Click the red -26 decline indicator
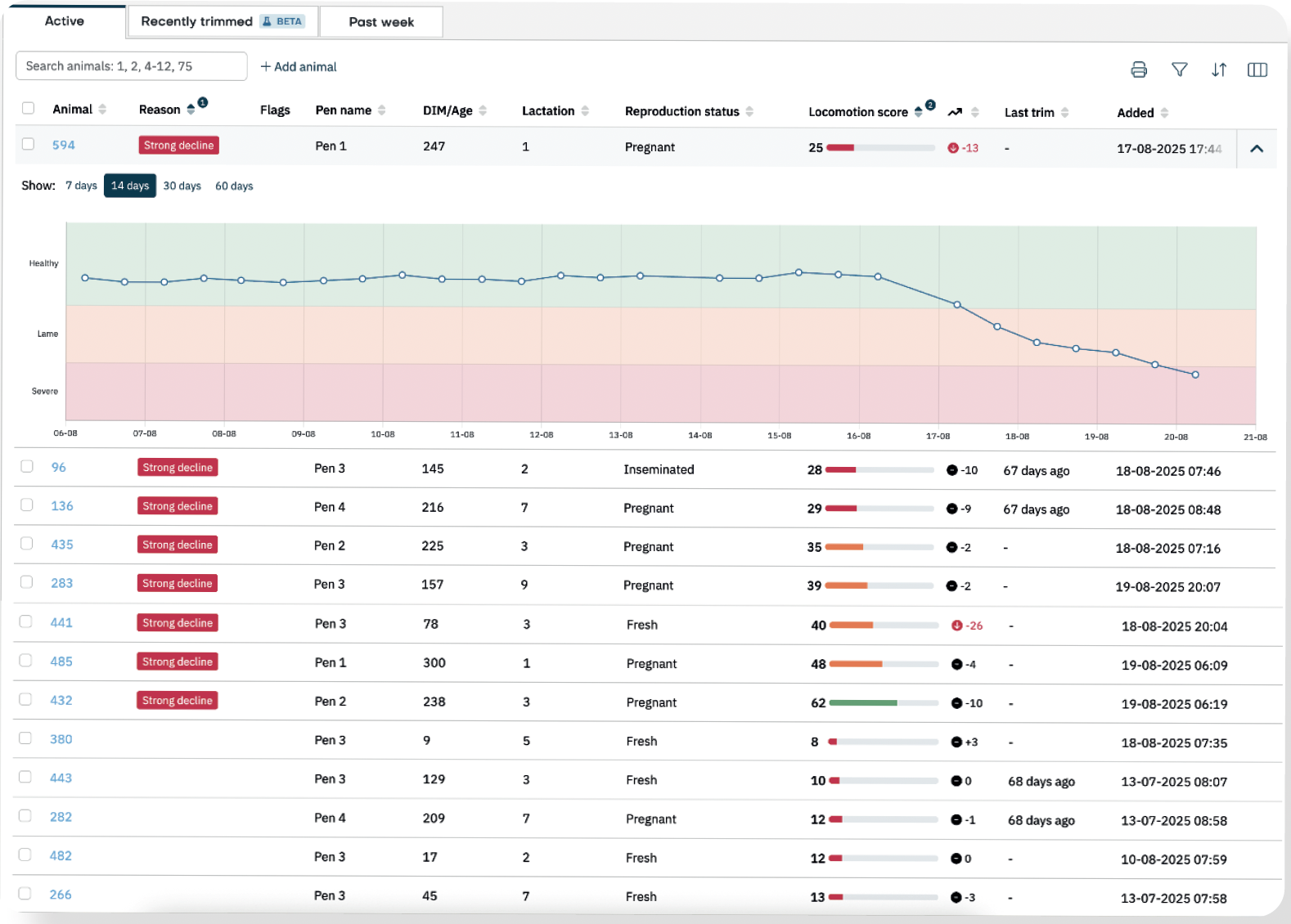The image size is (1291, 924). [x=966, y=626]
